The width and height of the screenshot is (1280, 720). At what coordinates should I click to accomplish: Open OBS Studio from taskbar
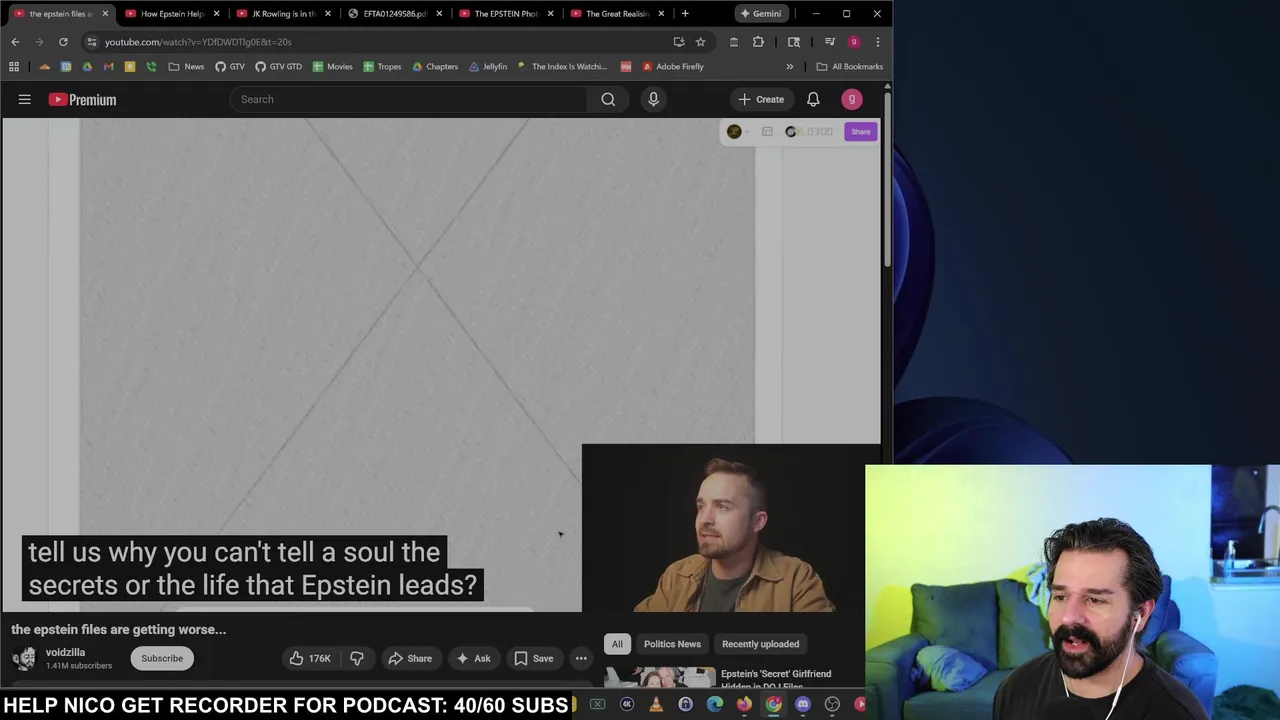pyautogui.click(x=832, y=704)
